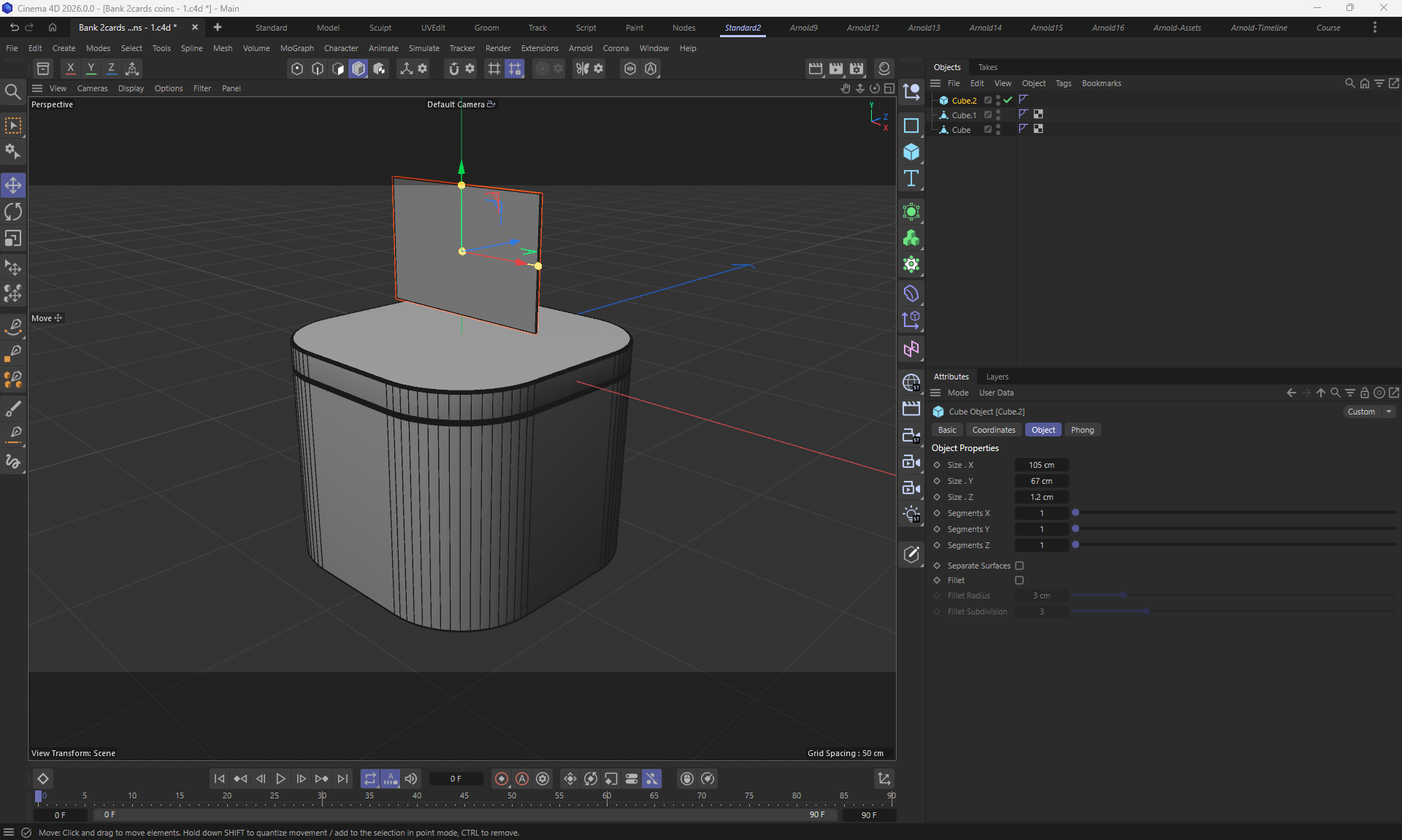Click the Size . X input field

pyautogui.click(x=1041, y=465)
